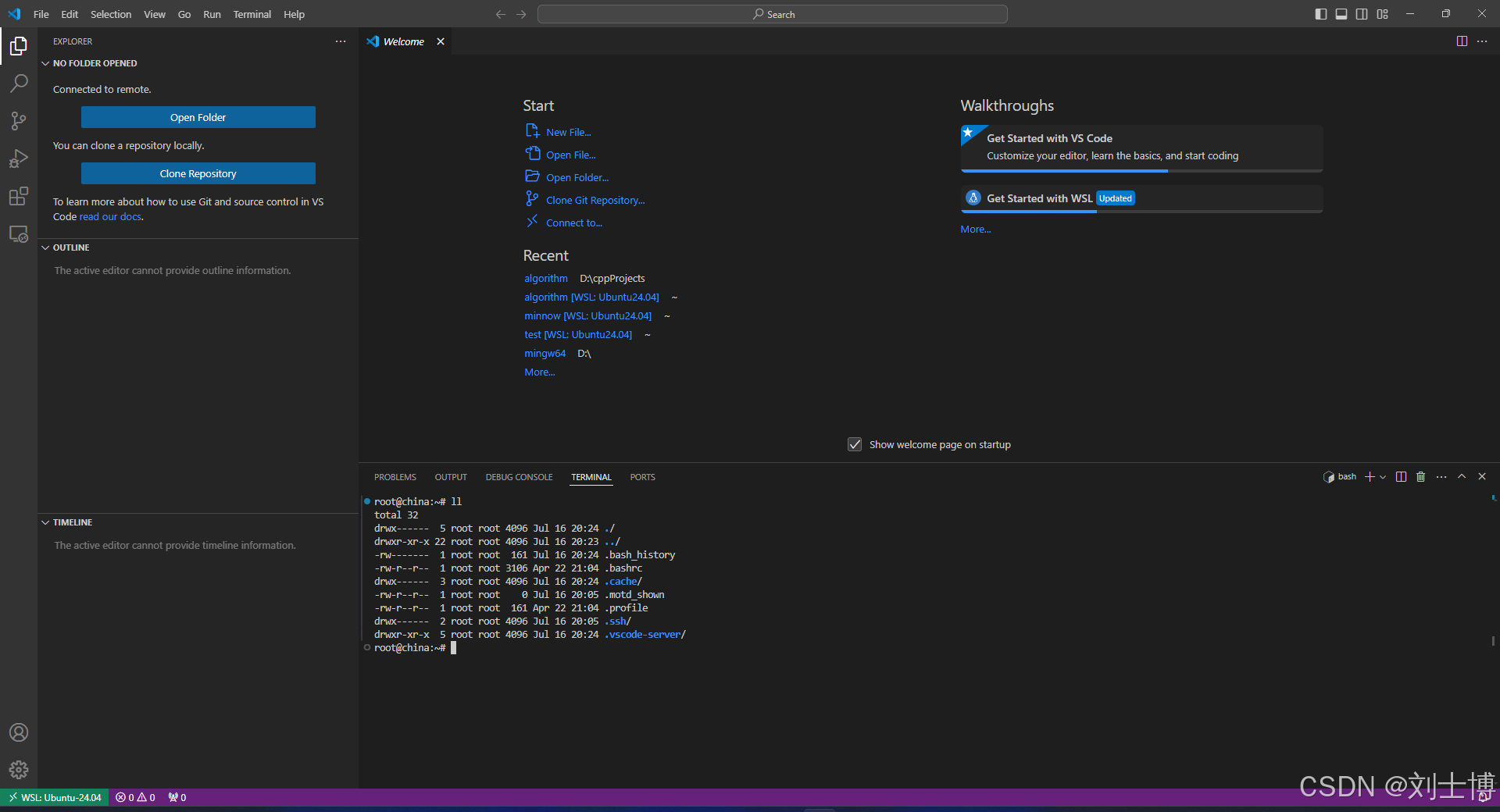
Task: Open the Source Control view
Action: point(19,120)
